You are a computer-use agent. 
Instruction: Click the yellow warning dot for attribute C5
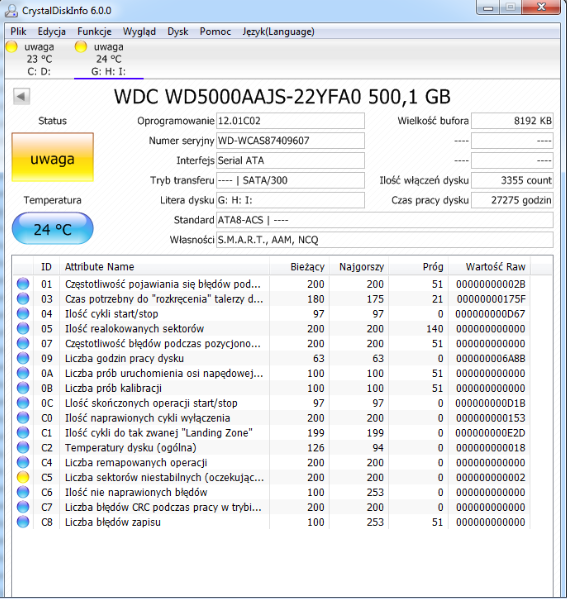point(23,478)
